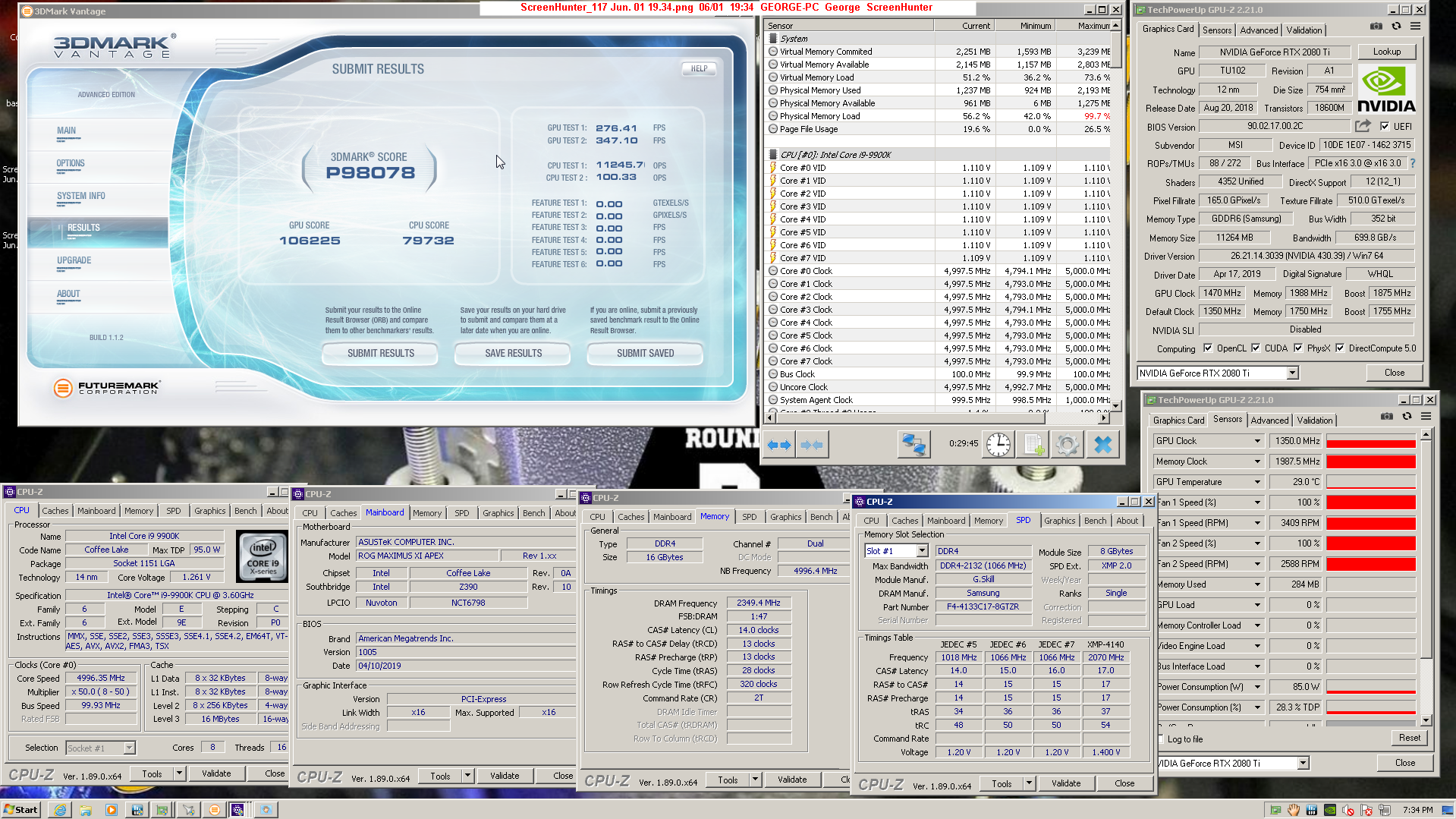Click the Bus Interface question mark icon

1412,163
